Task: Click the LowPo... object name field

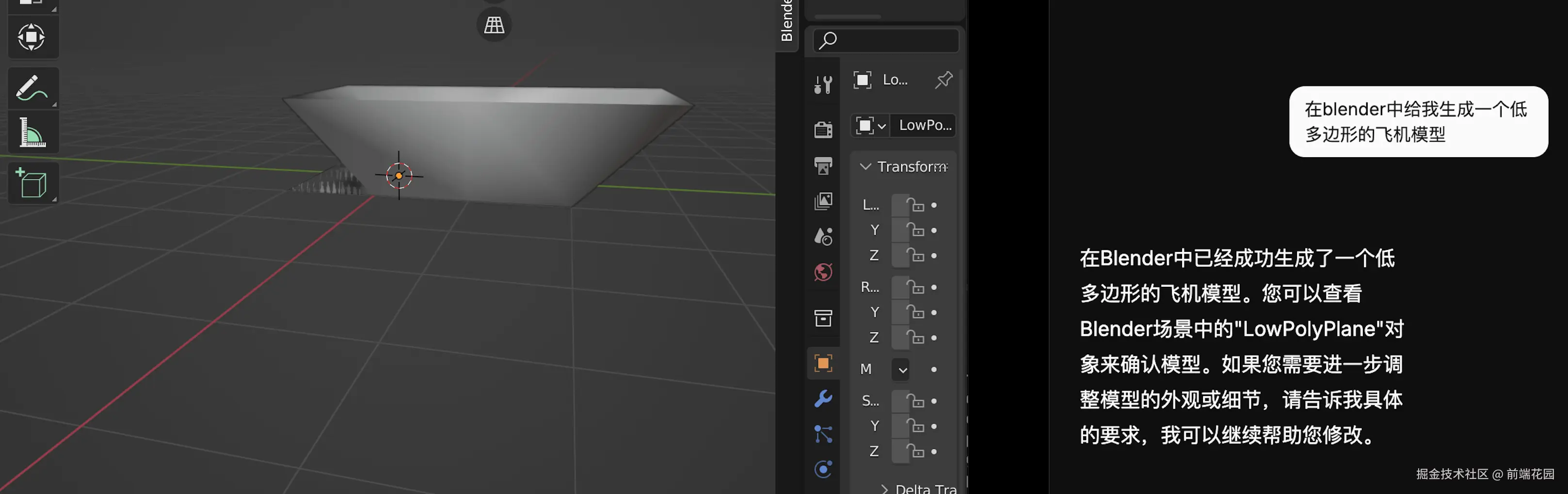Action: (922, 126)
